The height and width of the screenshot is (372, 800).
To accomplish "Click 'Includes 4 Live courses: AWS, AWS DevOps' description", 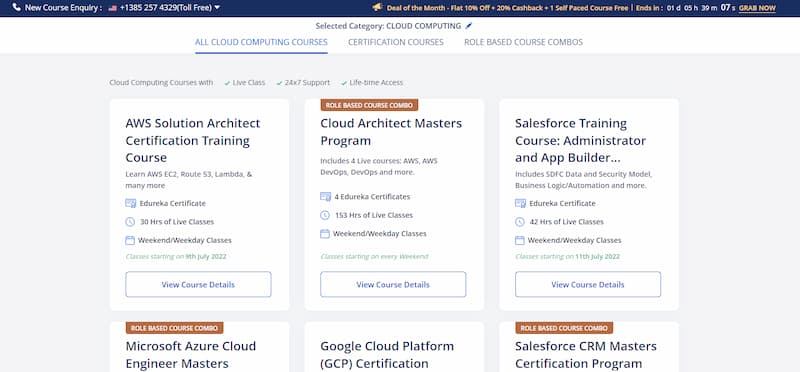I will click(x=379, y=166).
